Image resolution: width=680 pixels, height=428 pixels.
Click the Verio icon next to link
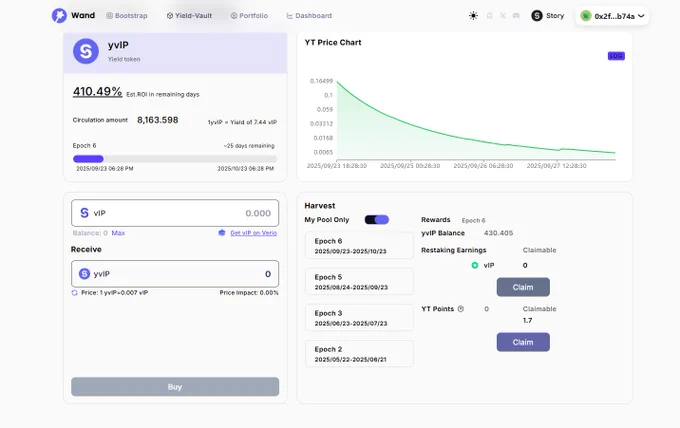pos(222,233)
